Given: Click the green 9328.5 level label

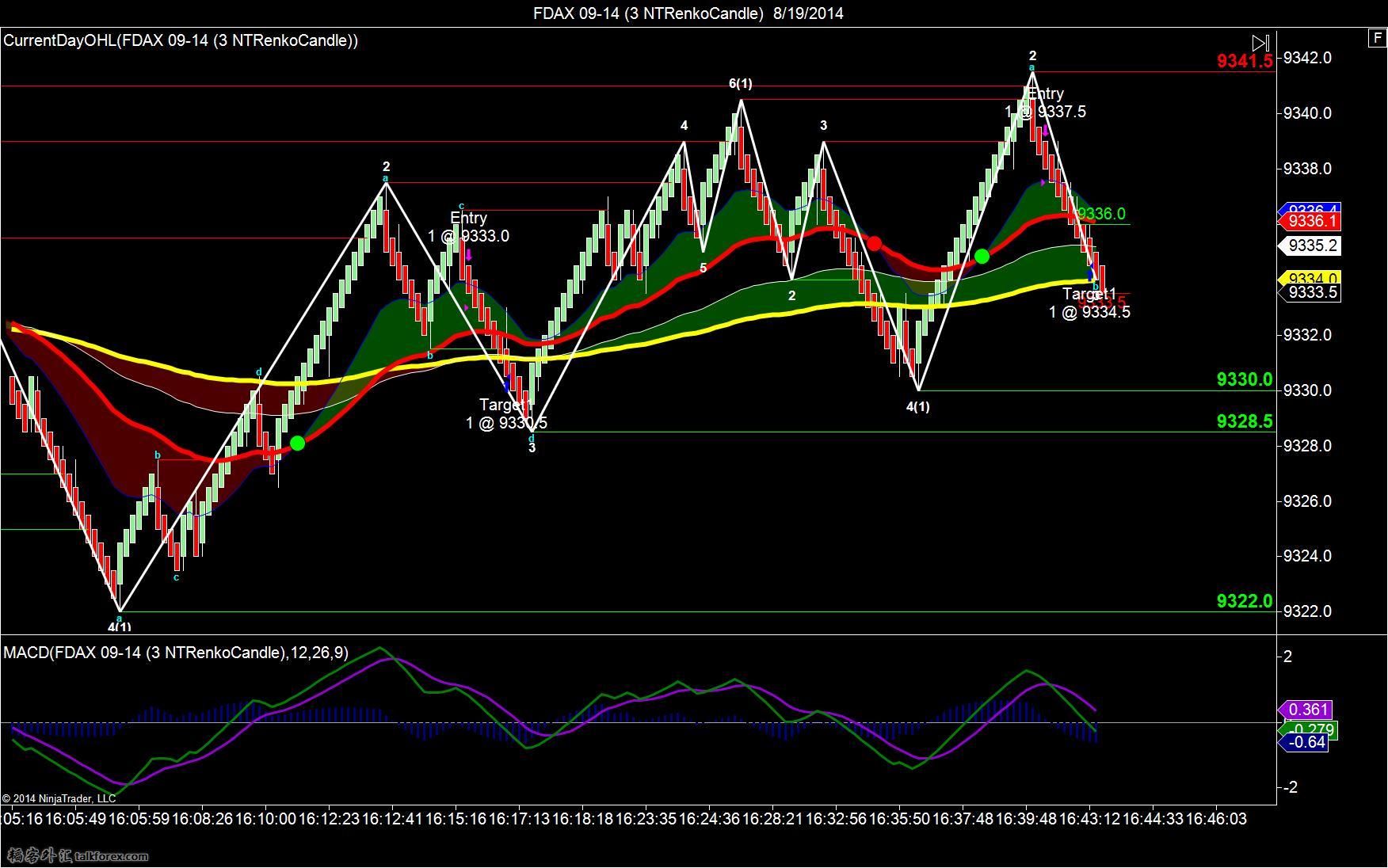Looking at the screenshot, I should [1245, 421].
